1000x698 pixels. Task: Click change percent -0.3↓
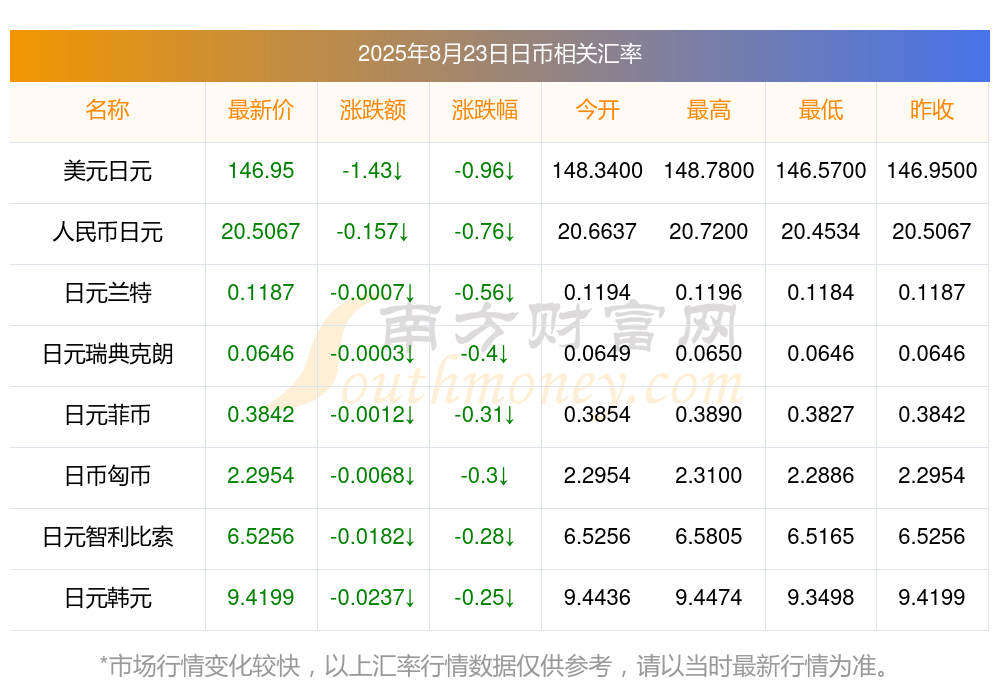[x=485, y=475]
